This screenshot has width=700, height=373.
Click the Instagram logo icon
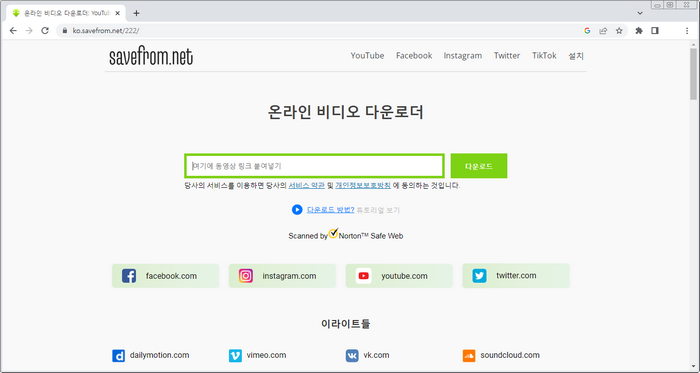point(246,276)
